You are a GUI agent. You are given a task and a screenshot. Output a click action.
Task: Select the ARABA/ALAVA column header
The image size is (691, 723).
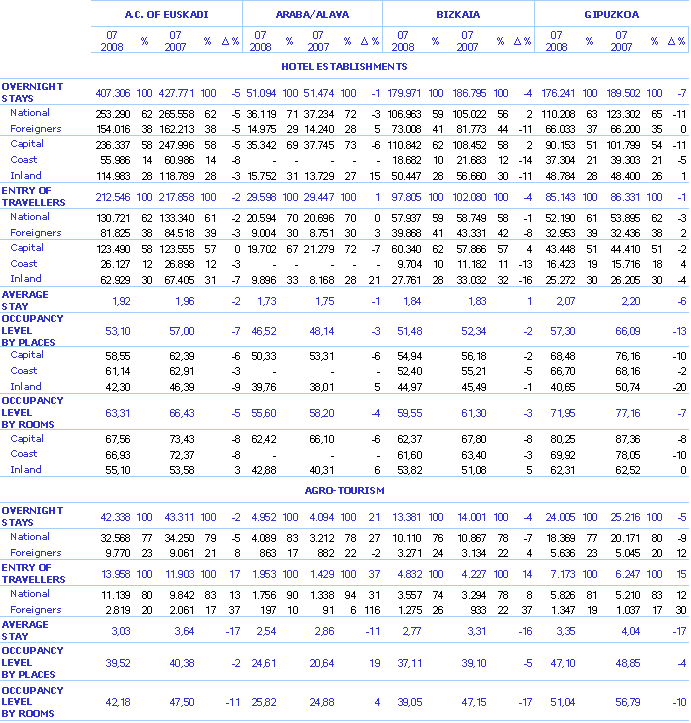pos(312,14)
